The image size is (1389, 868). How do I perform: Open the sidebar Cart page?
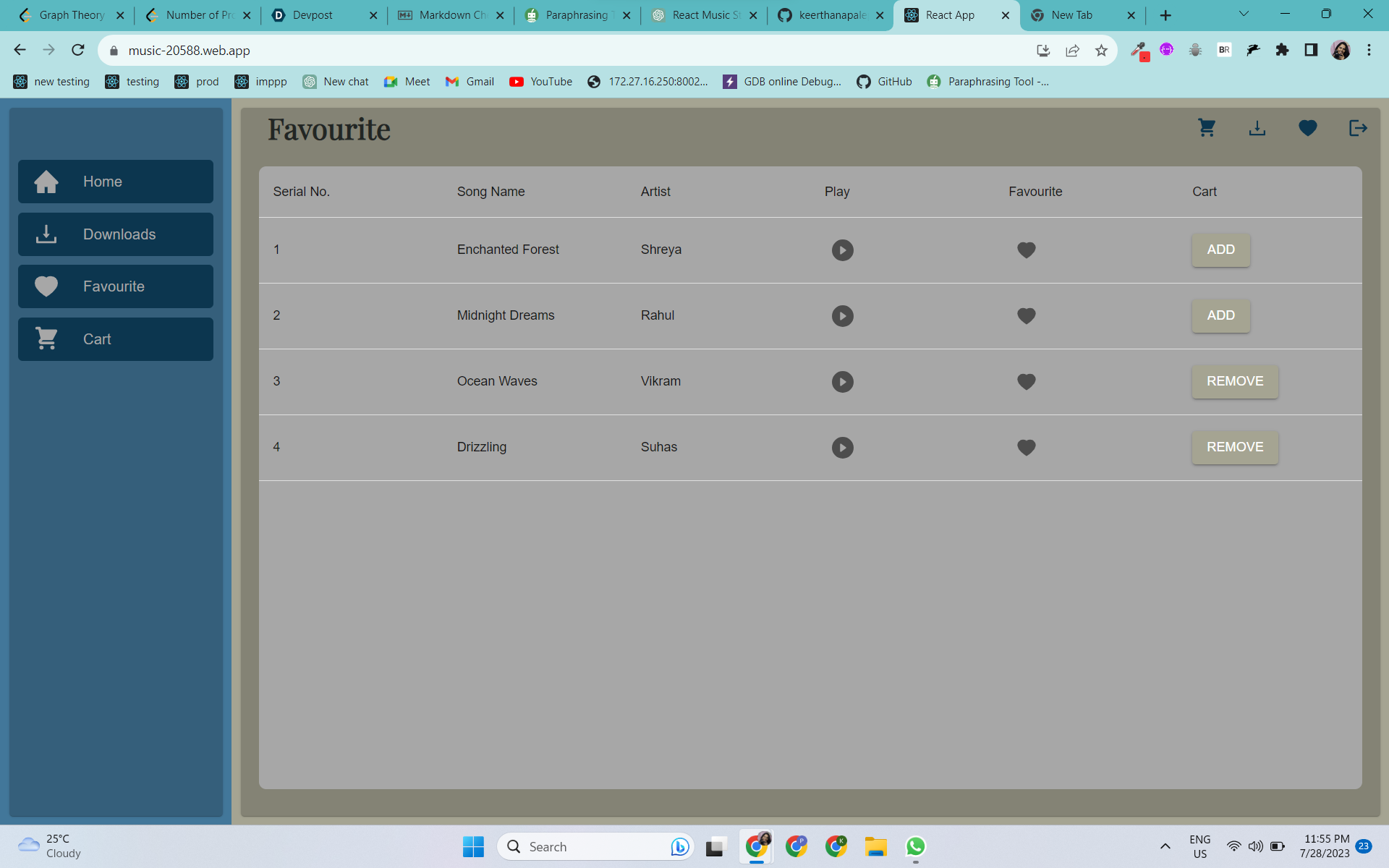click(x=116, y=339)
